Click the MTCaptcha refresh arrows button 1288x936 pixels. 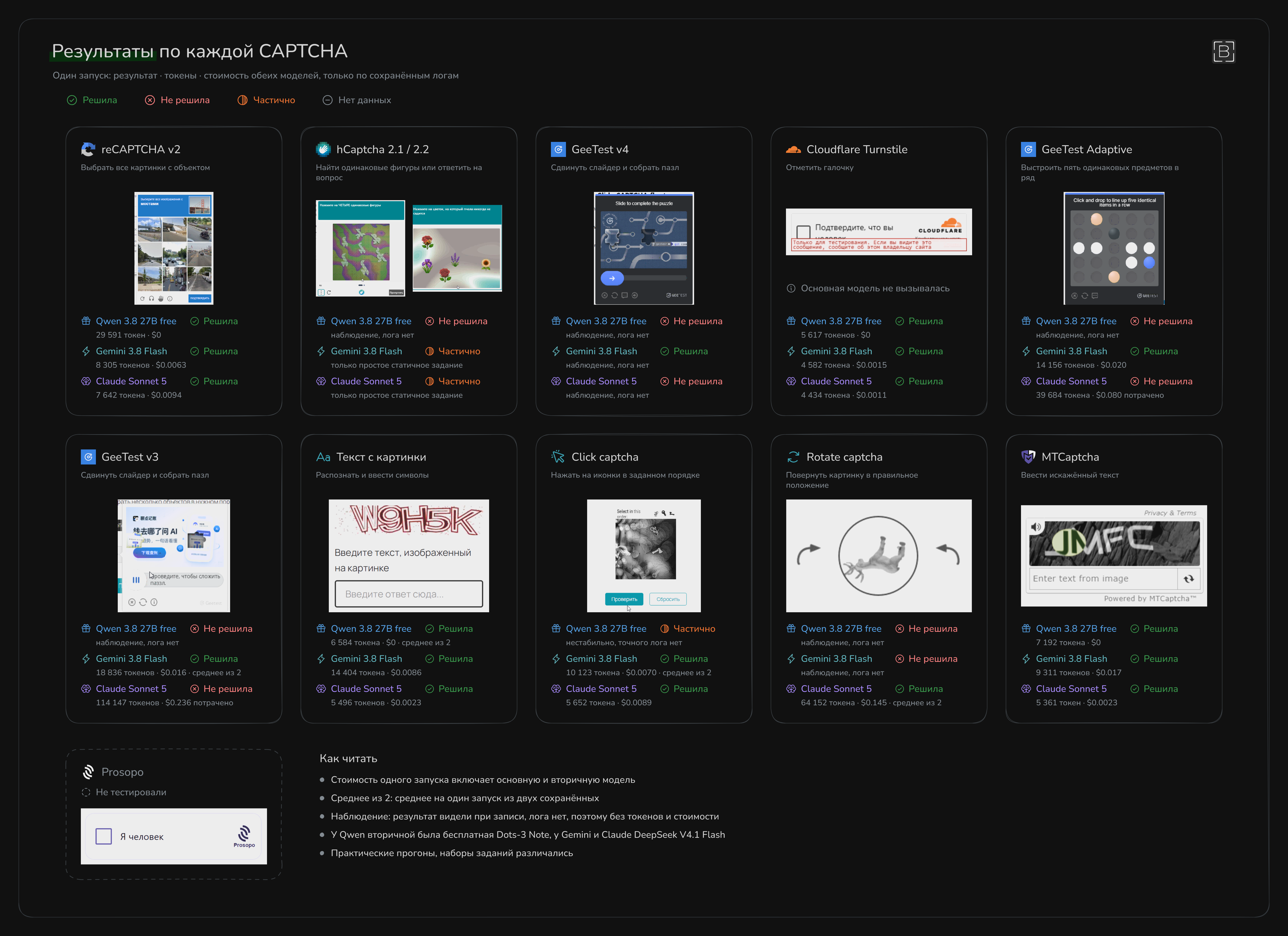[x=1188, y=579]
